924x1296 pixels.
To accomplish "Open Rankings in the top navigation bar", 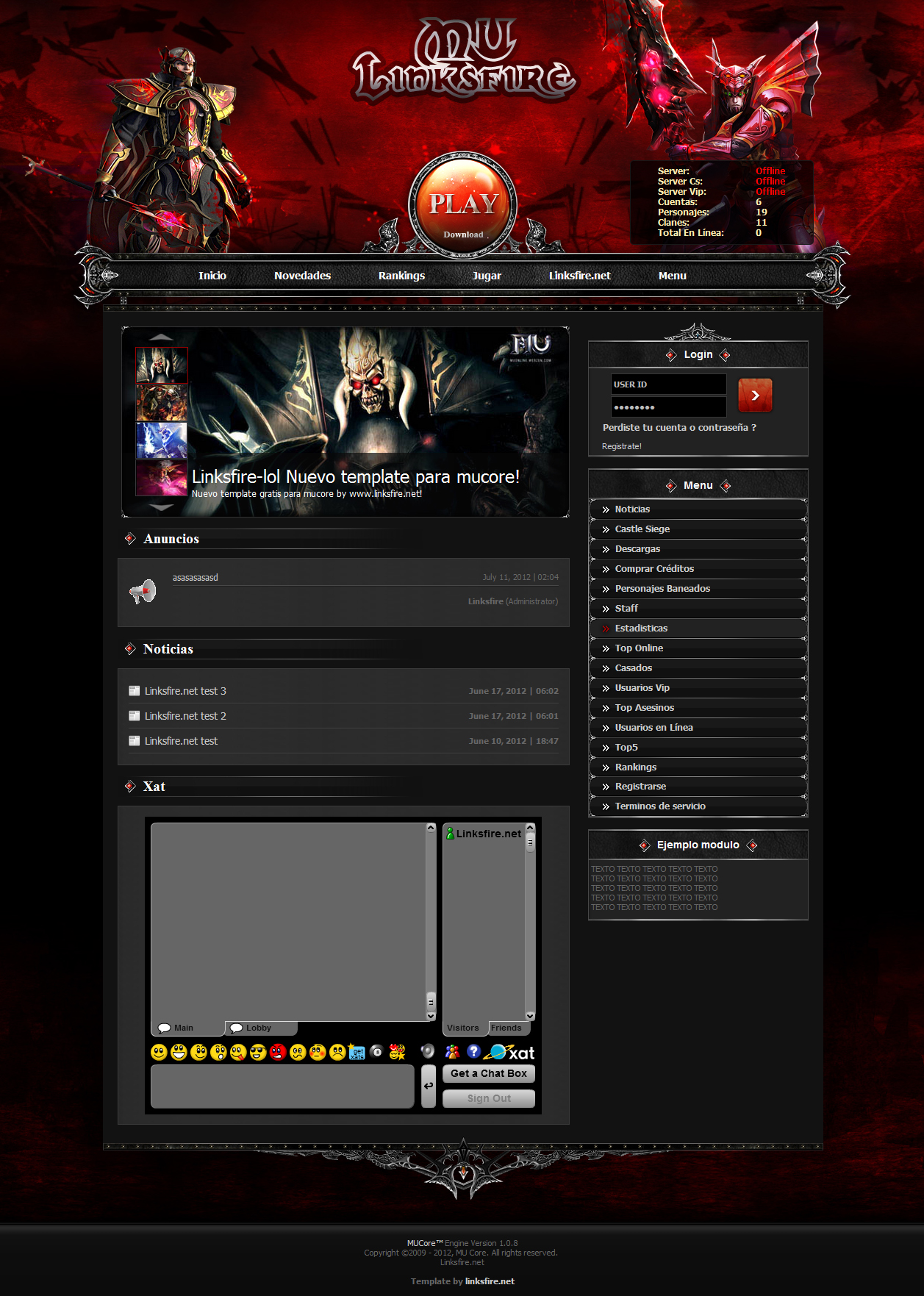I will pos(401,276).
